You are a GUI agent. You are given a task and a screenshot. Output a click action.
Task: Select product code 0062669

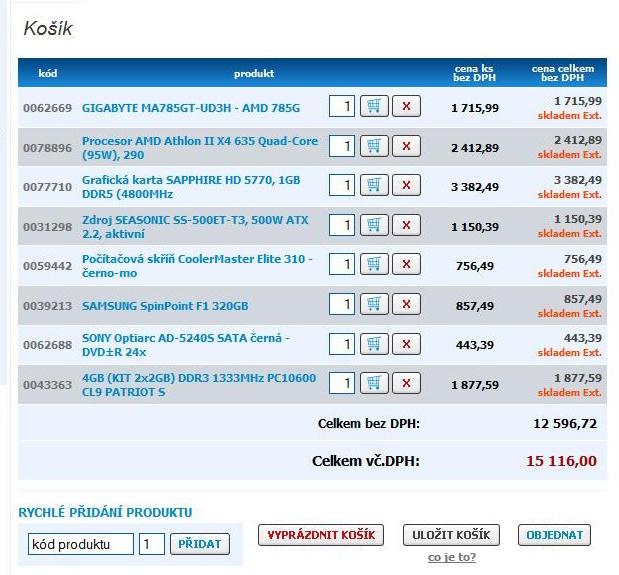(x=47, y=108)
